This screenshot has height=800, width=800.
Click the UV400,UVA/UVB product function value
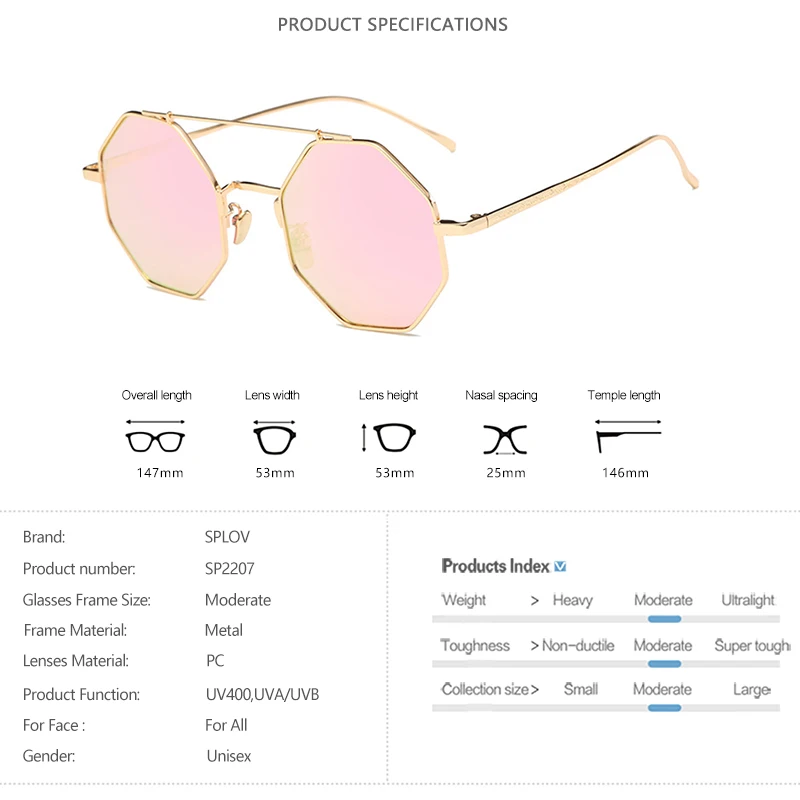[x=262, y=694]
